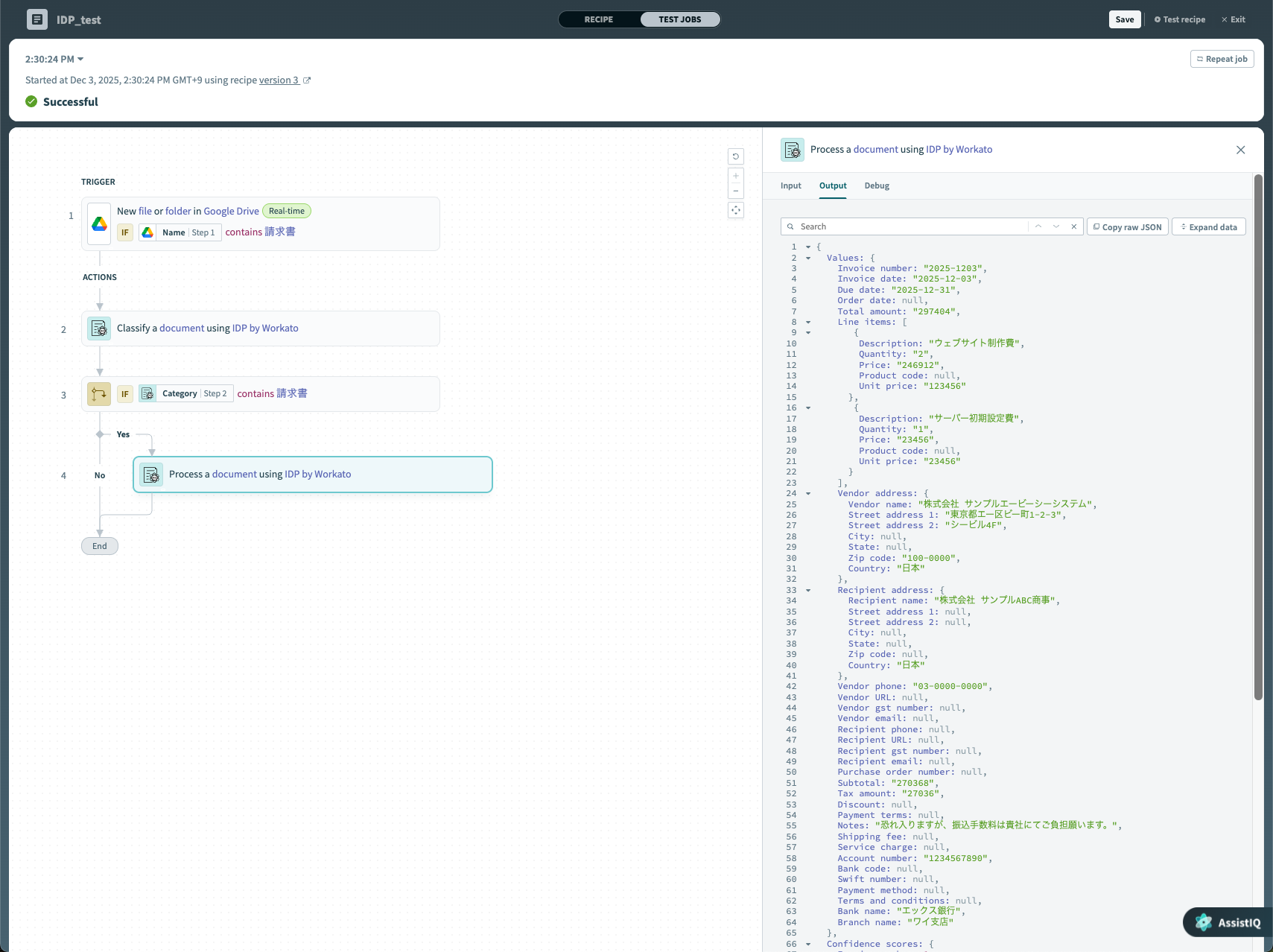Click the IF badge on step 3
1273x952 pixels.
pos(125,393)
